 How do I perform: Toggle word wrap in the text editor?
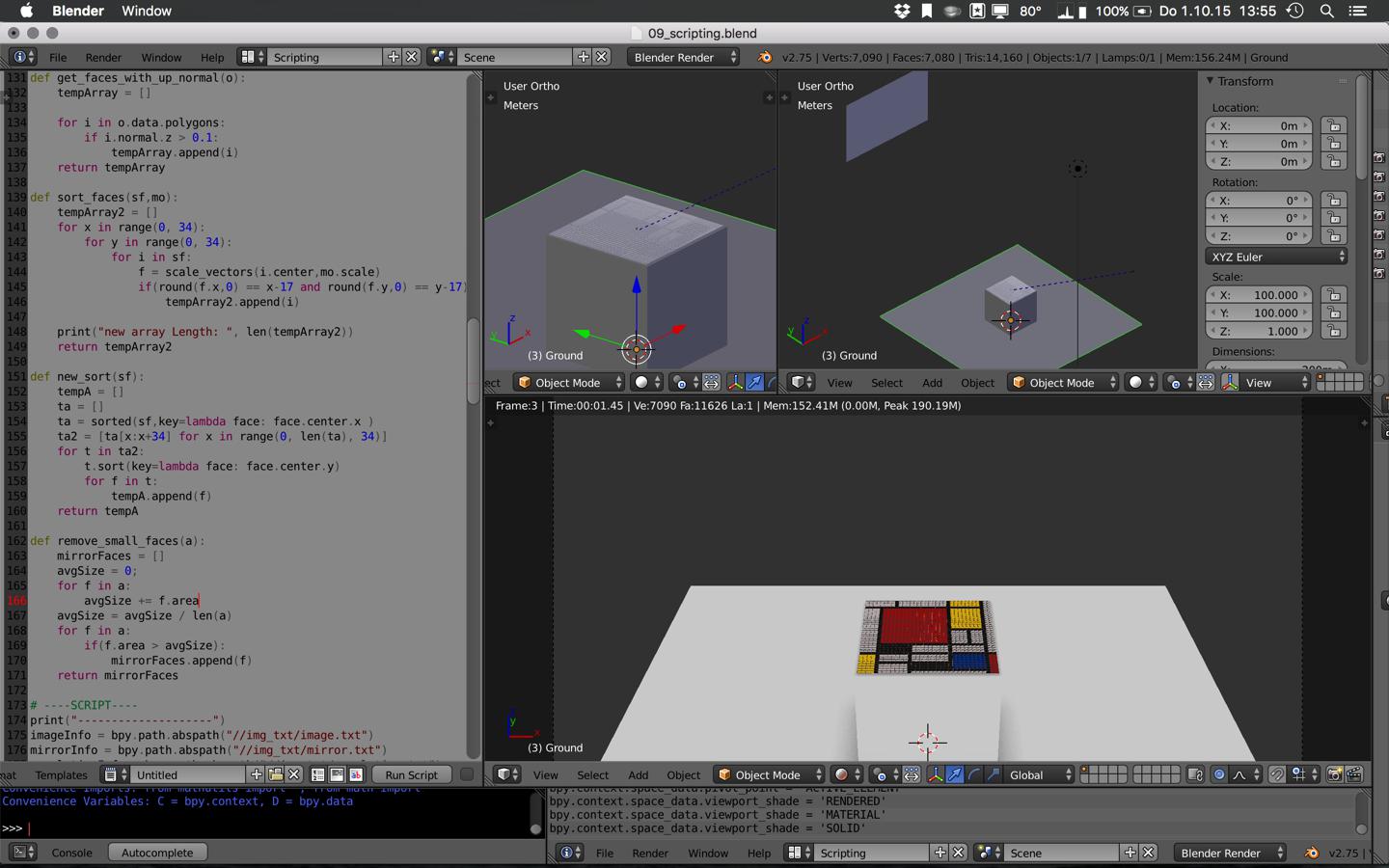tap(337, 774)
